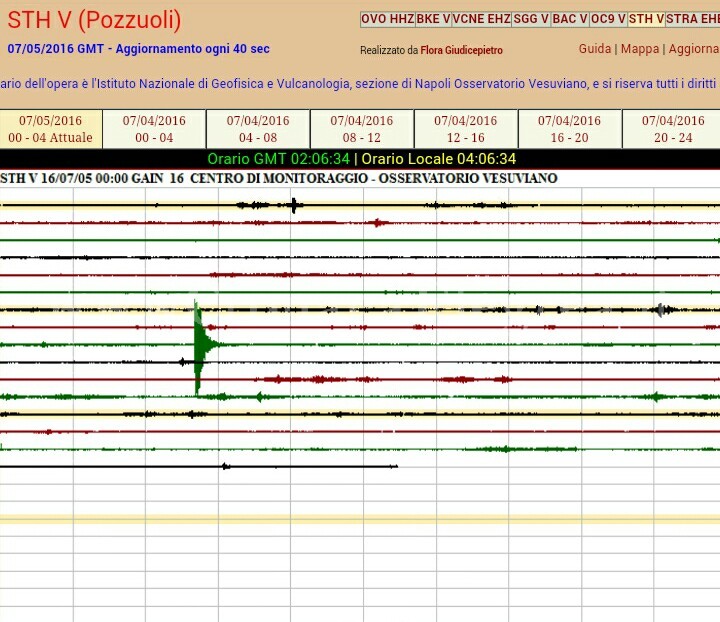Open the Guida help link
The image size is (720, 622).
click(595, 49)
